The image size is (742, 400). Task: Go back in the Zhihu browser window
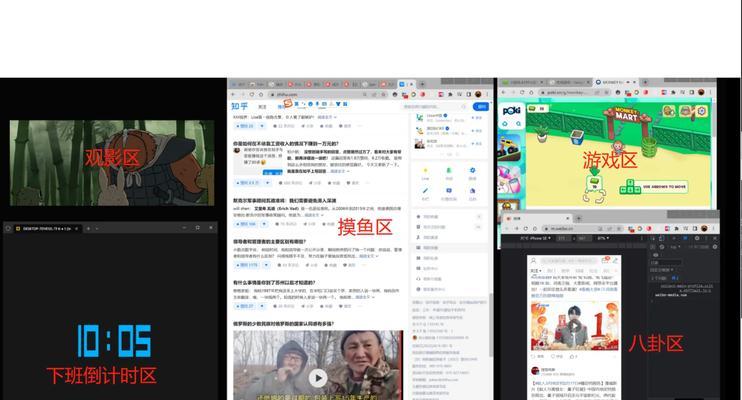233,95
